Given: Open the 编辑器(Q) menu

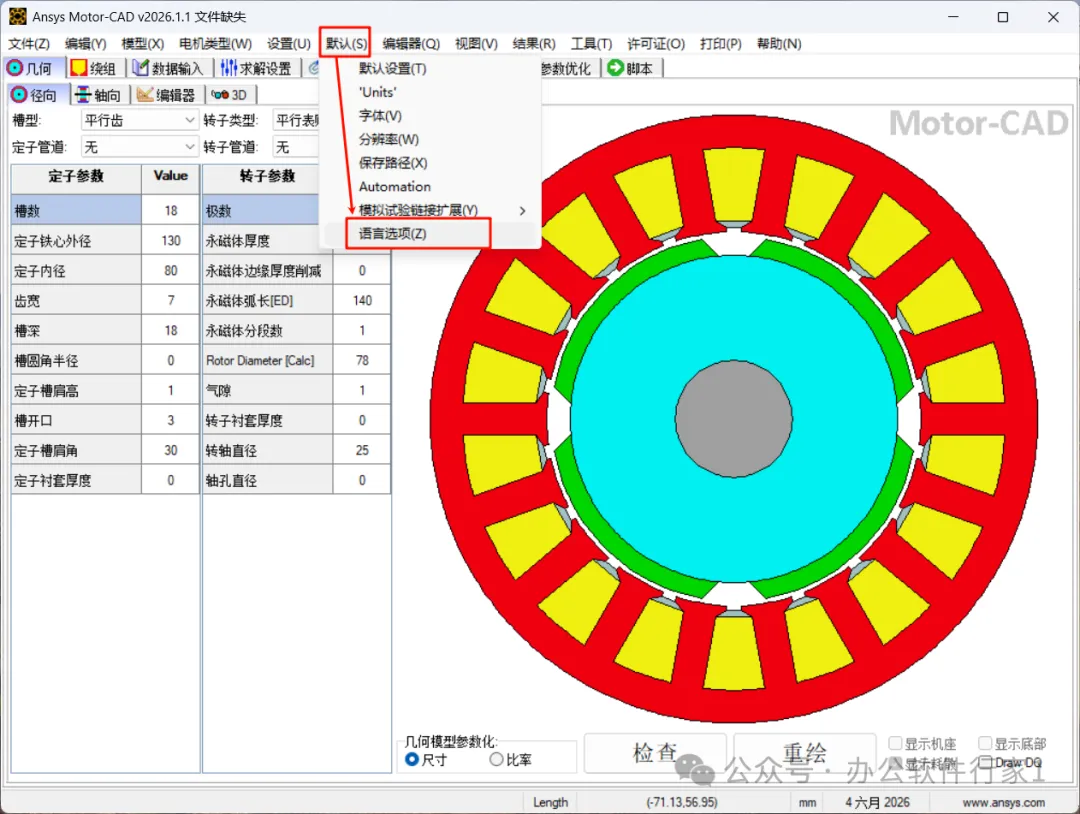Looking at the screenshot, I should point(411,43).
